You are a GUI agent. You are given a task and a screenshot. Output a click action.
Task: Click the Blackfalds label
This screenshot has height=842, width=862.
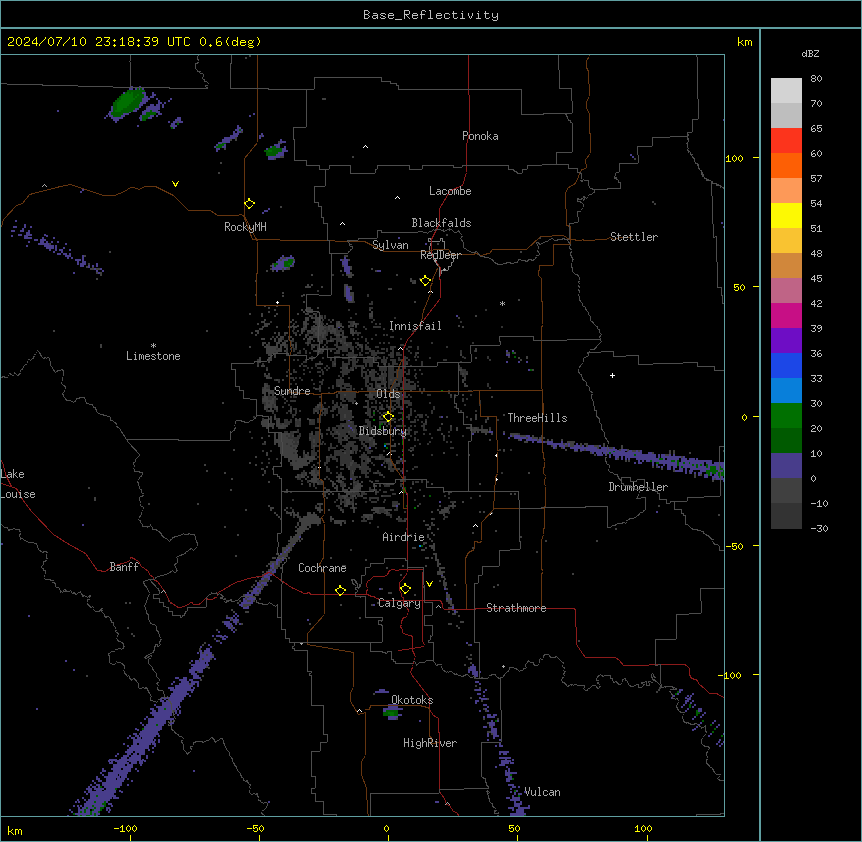tap(441, 223)
